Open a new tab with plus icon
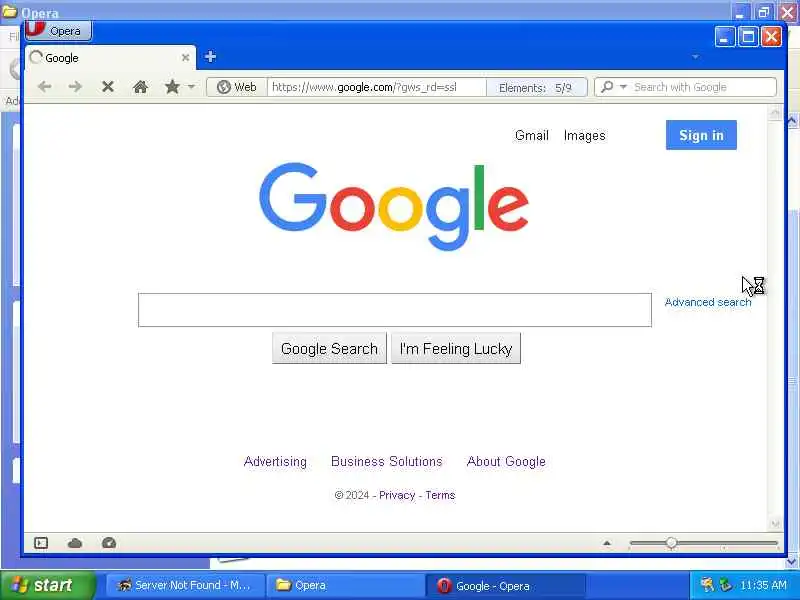The width and height of the screenshot is (800, 600). click(210, 57)
